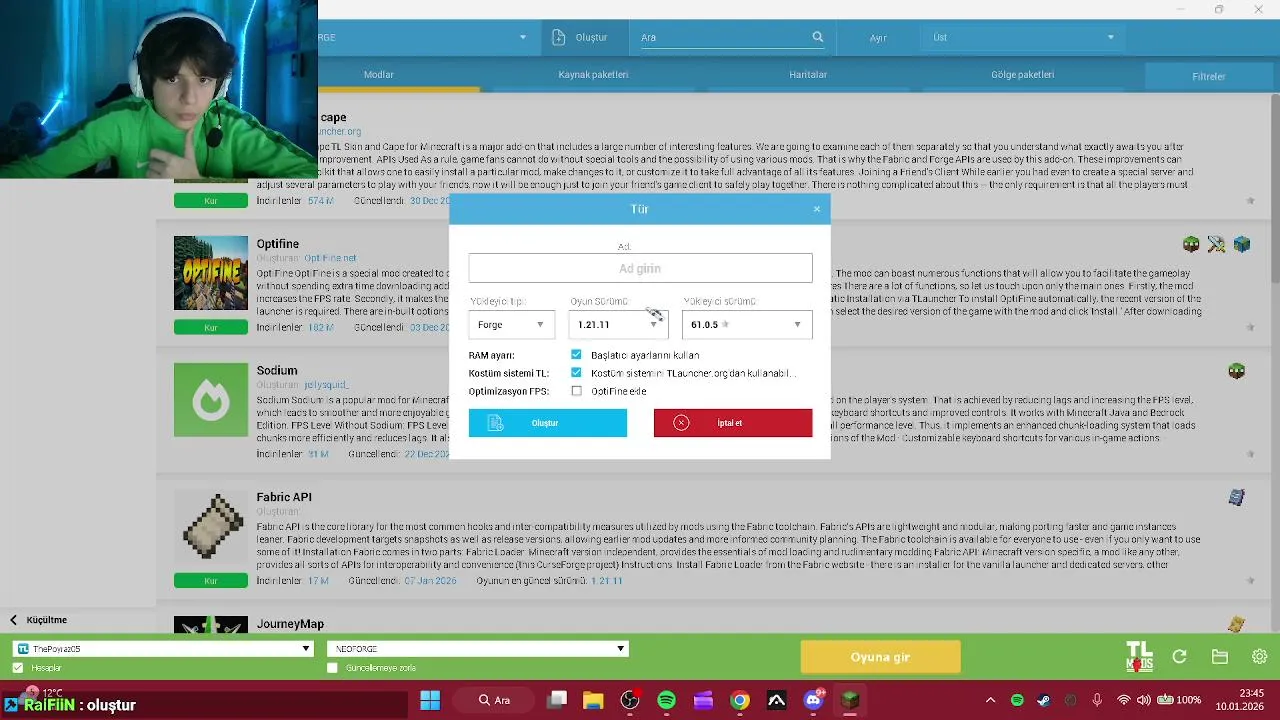Image resolution: width=1280 pixels, height=720 pixels.
Task: Close the Tür dialog with the X
Action: 816,209
